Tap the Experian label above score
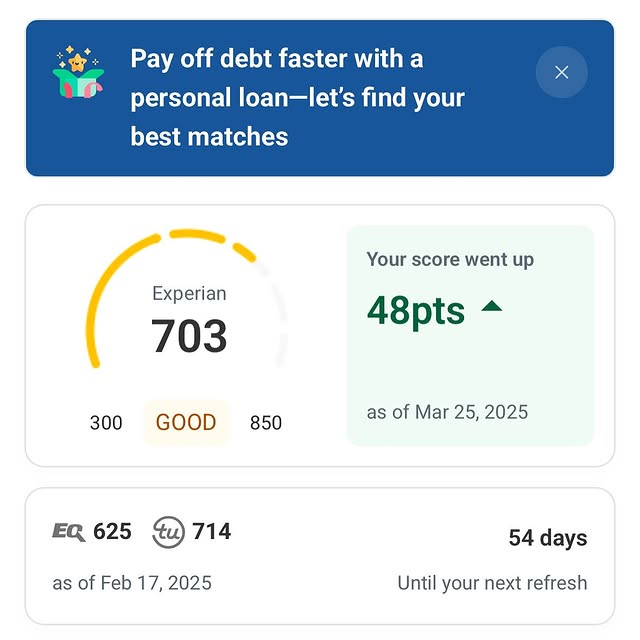 (x=189, y=294)
